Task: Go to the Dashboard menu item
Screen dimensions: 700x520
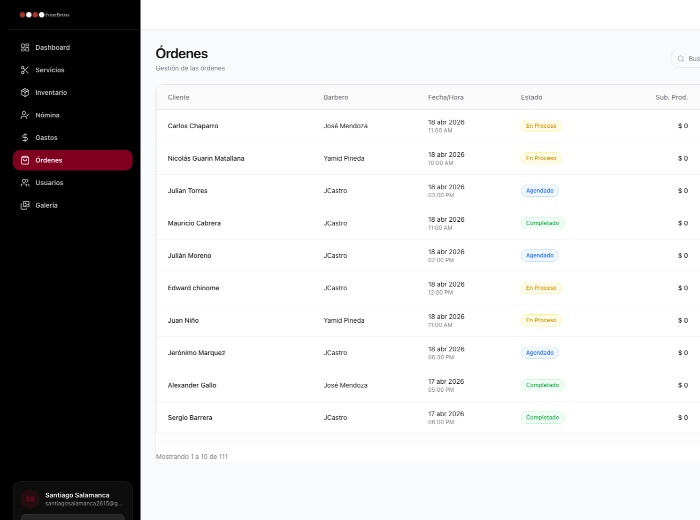Action: tap(52, 47)
